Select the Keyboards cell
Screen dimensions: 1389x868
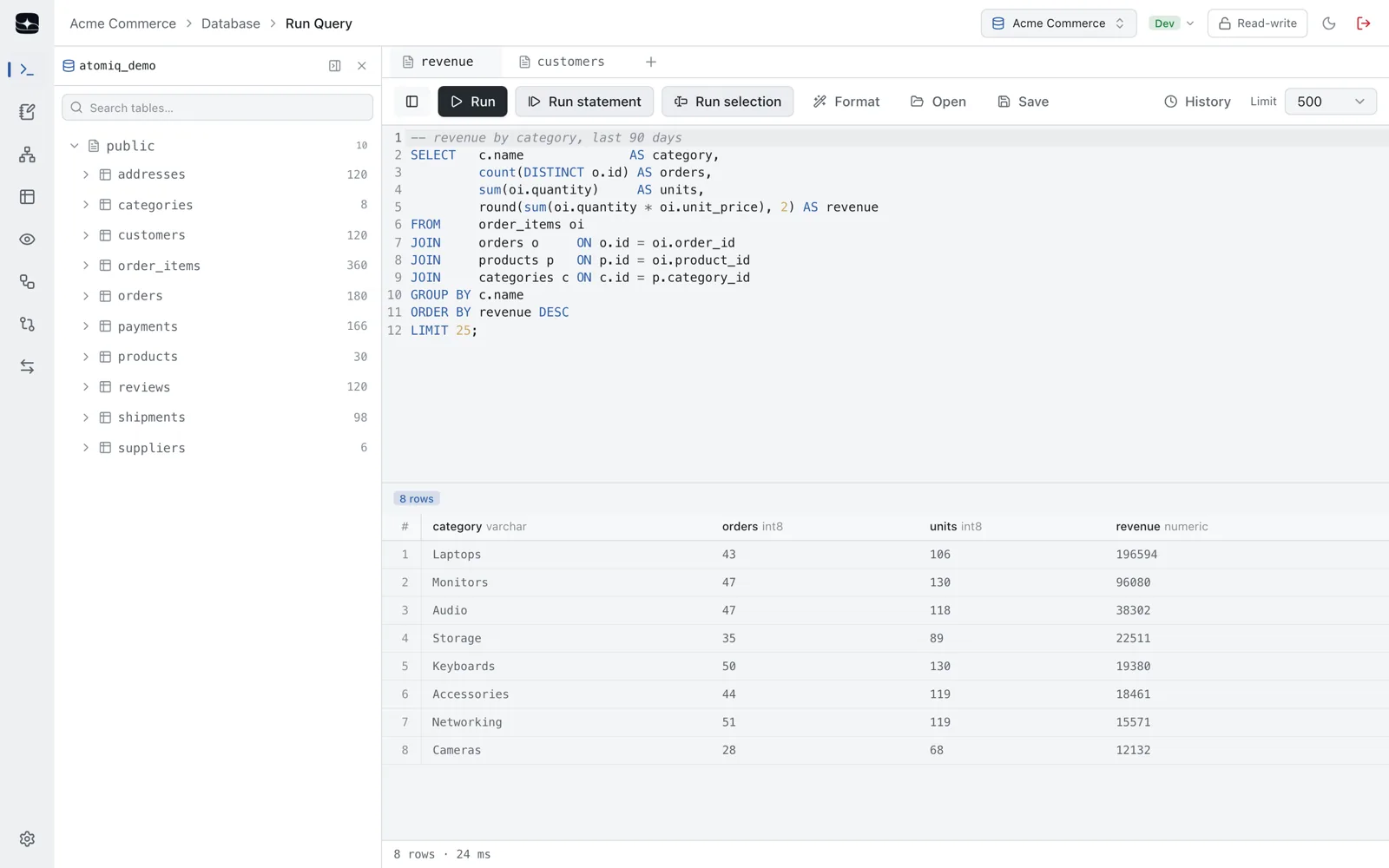coord(464,667)
